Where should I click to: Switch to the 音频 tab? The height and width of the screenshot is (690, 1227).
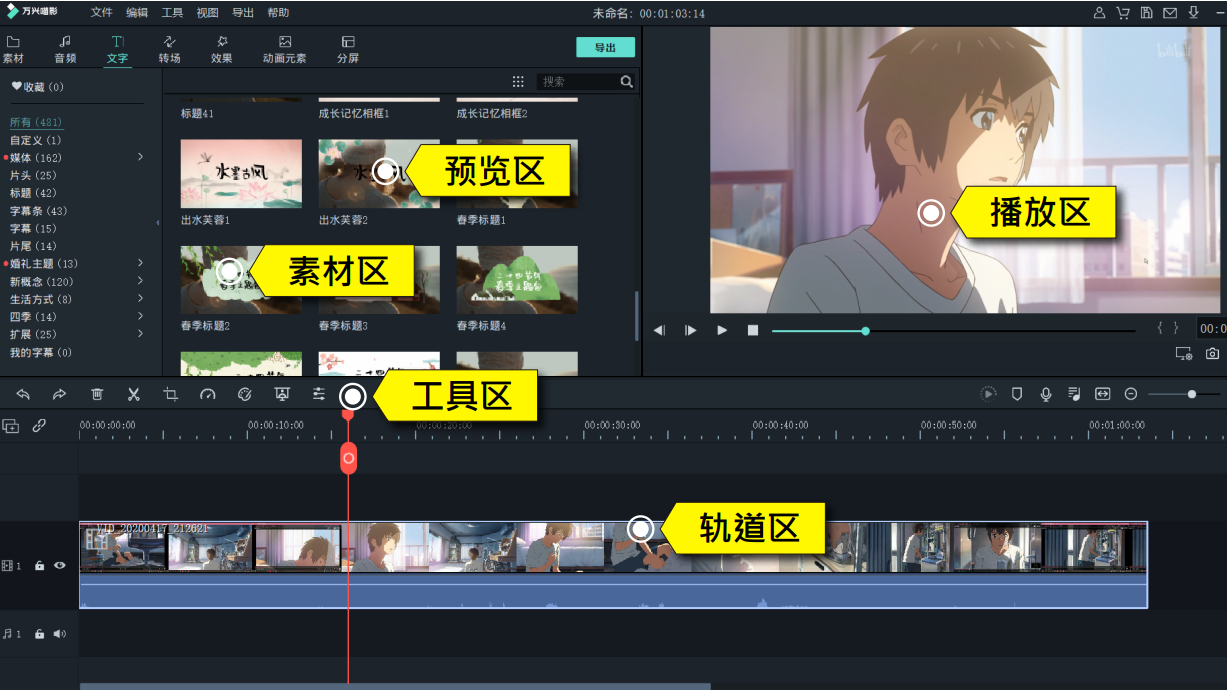click(65, 49)
